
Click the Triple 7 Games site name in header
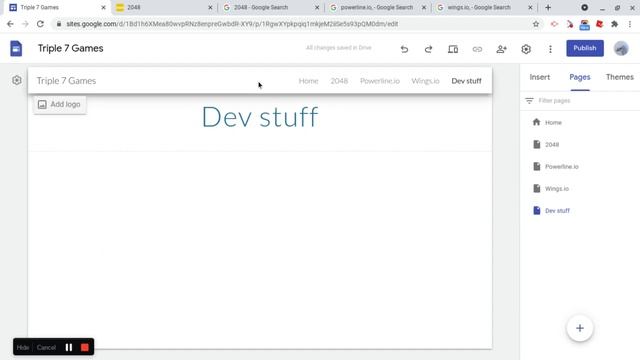pos(66,81)
